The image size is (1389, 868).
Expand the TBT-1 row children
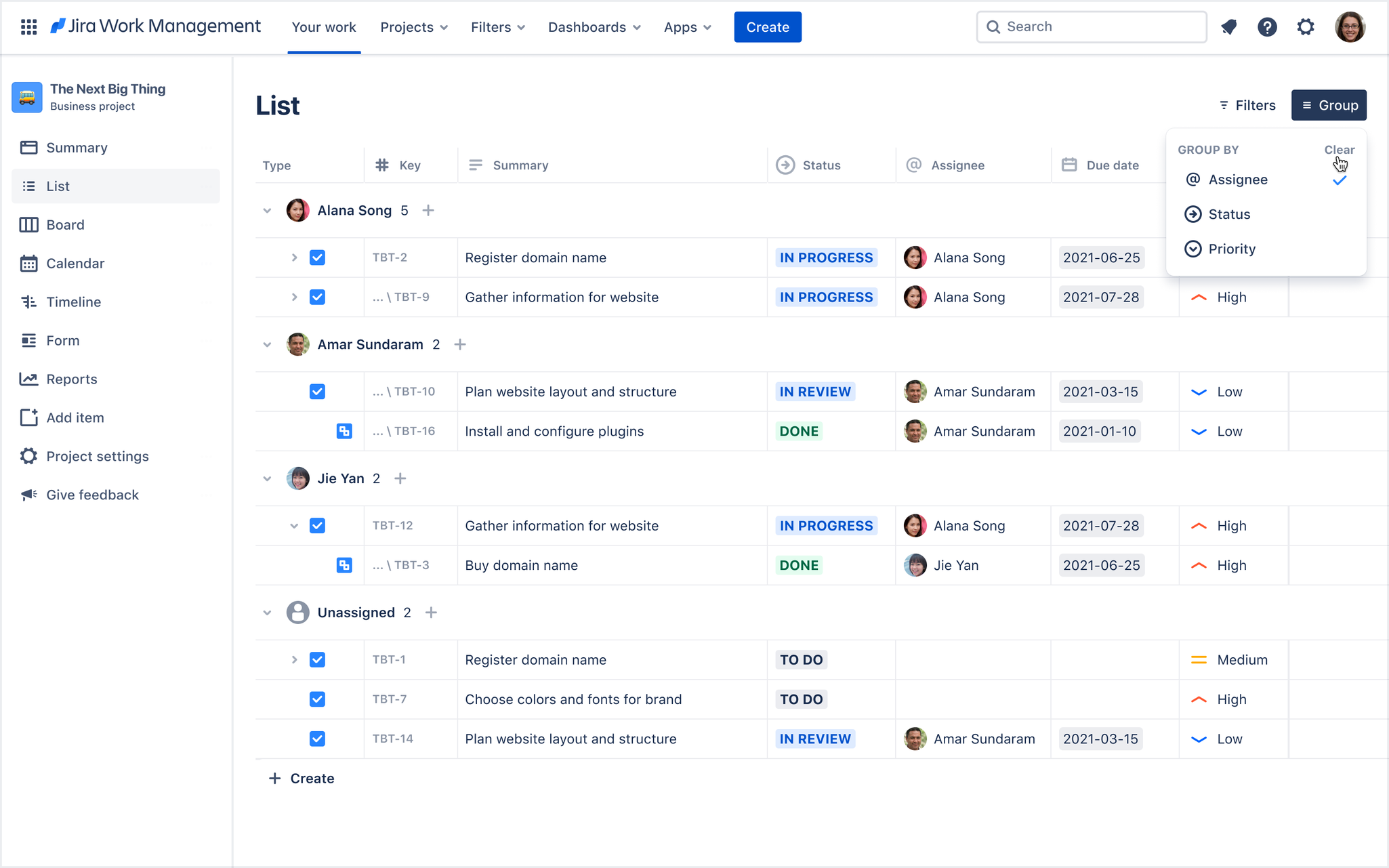point(294,660)
